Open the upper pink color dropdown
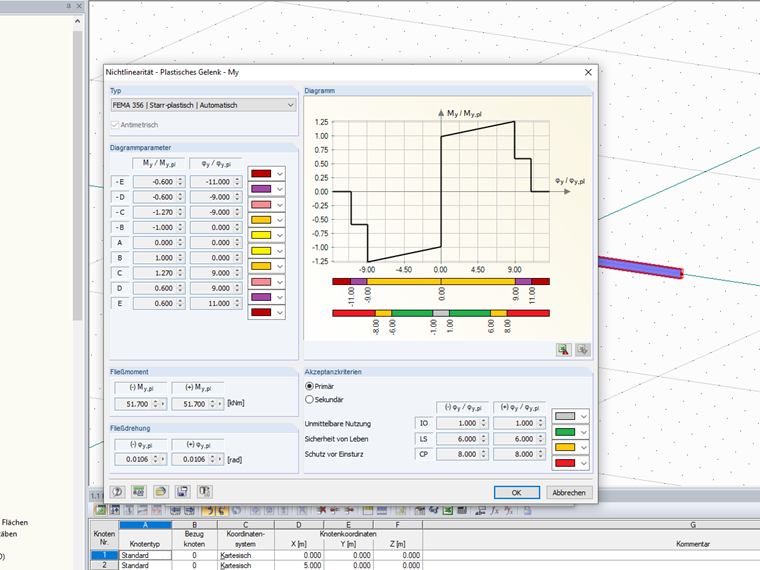The image size is (760, 570). [280, 205]
